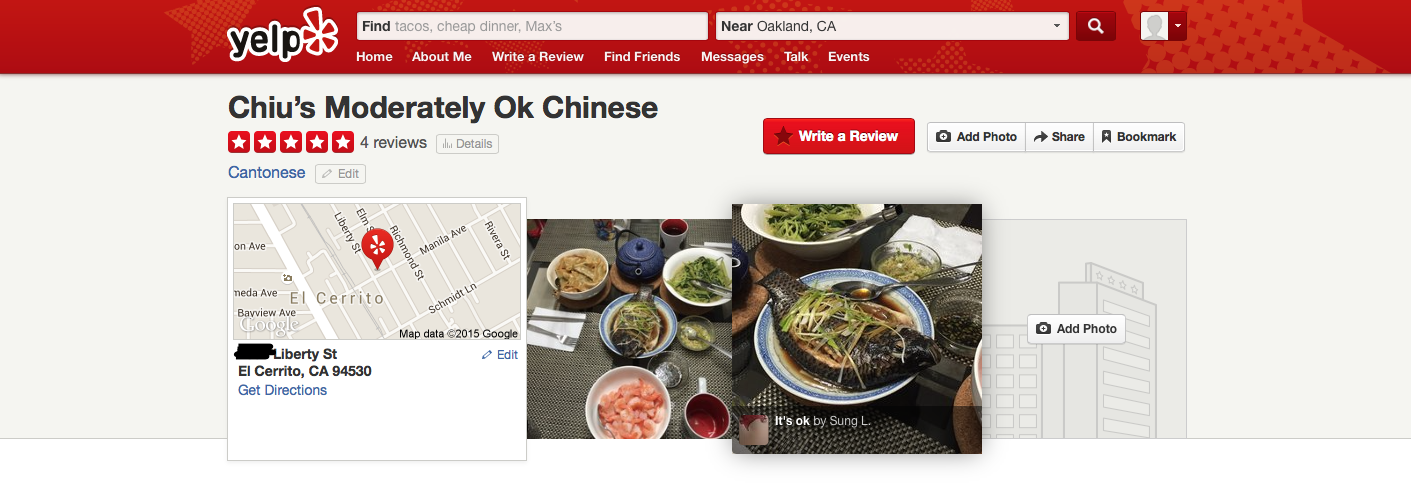Viewport: 1411px width, 484px height.
Task: Click the Yelp logo
Action: [283, 36]
